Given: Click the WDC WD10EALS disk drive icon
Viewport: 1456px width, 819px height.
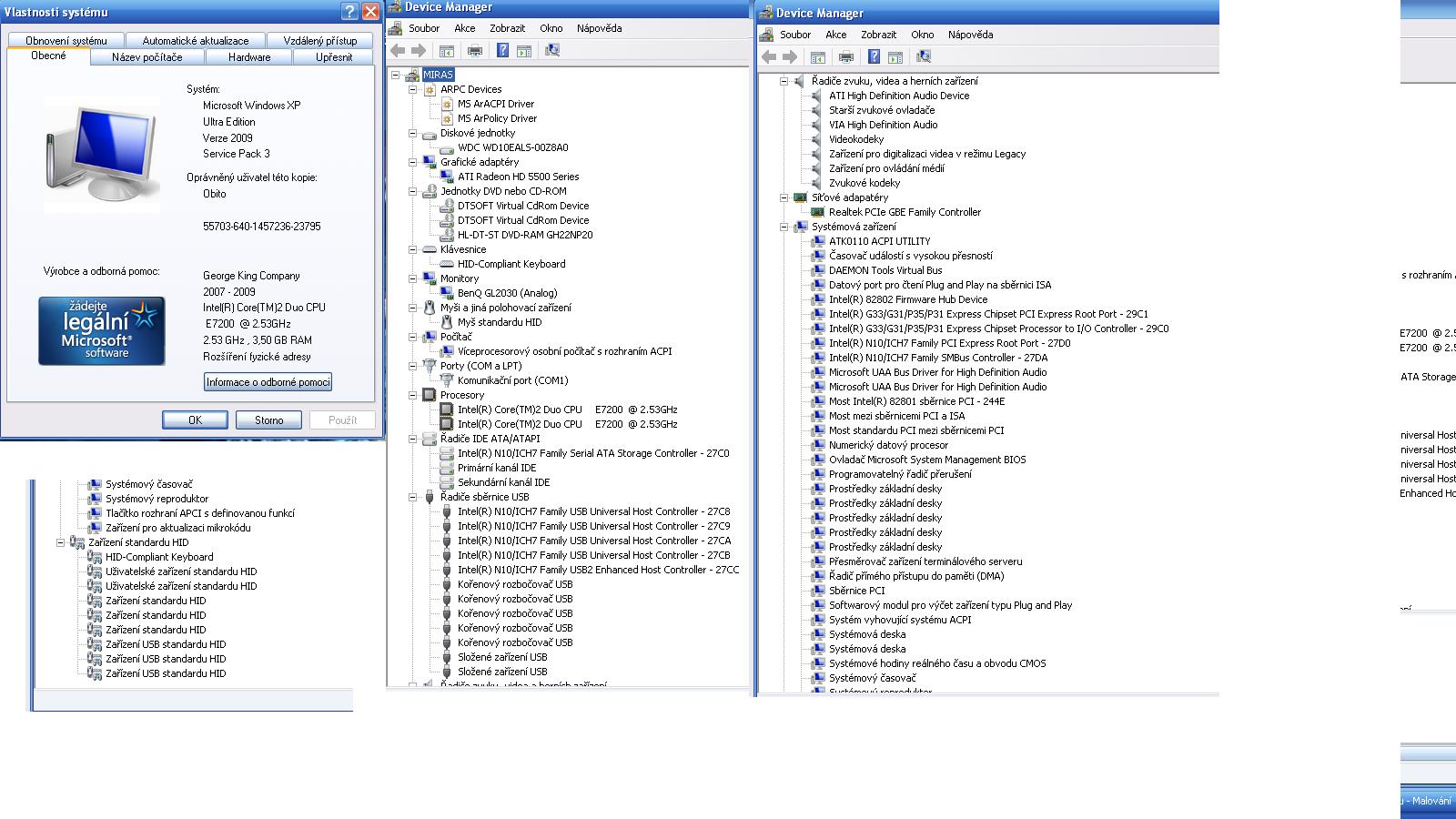Looking at the screenshot, I should (x=447, y=147).
